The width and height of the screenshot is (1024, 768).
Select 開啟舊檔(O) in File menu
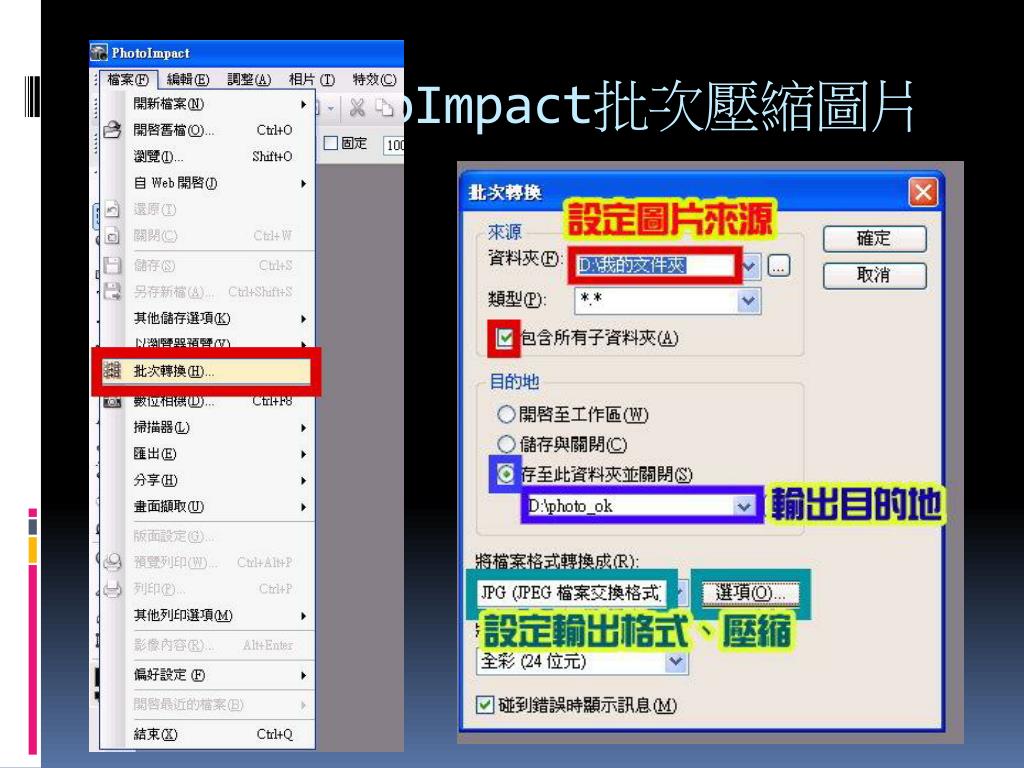(206, 130)
